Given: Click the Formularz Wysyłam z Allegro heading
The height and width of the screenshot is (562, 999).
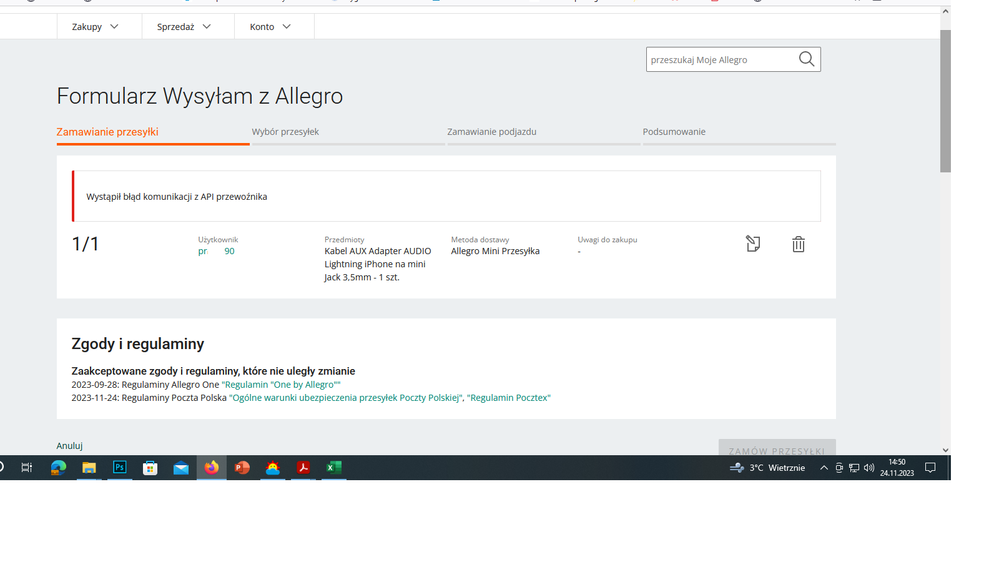Looking at the screenshot, I should coord(199,96).
